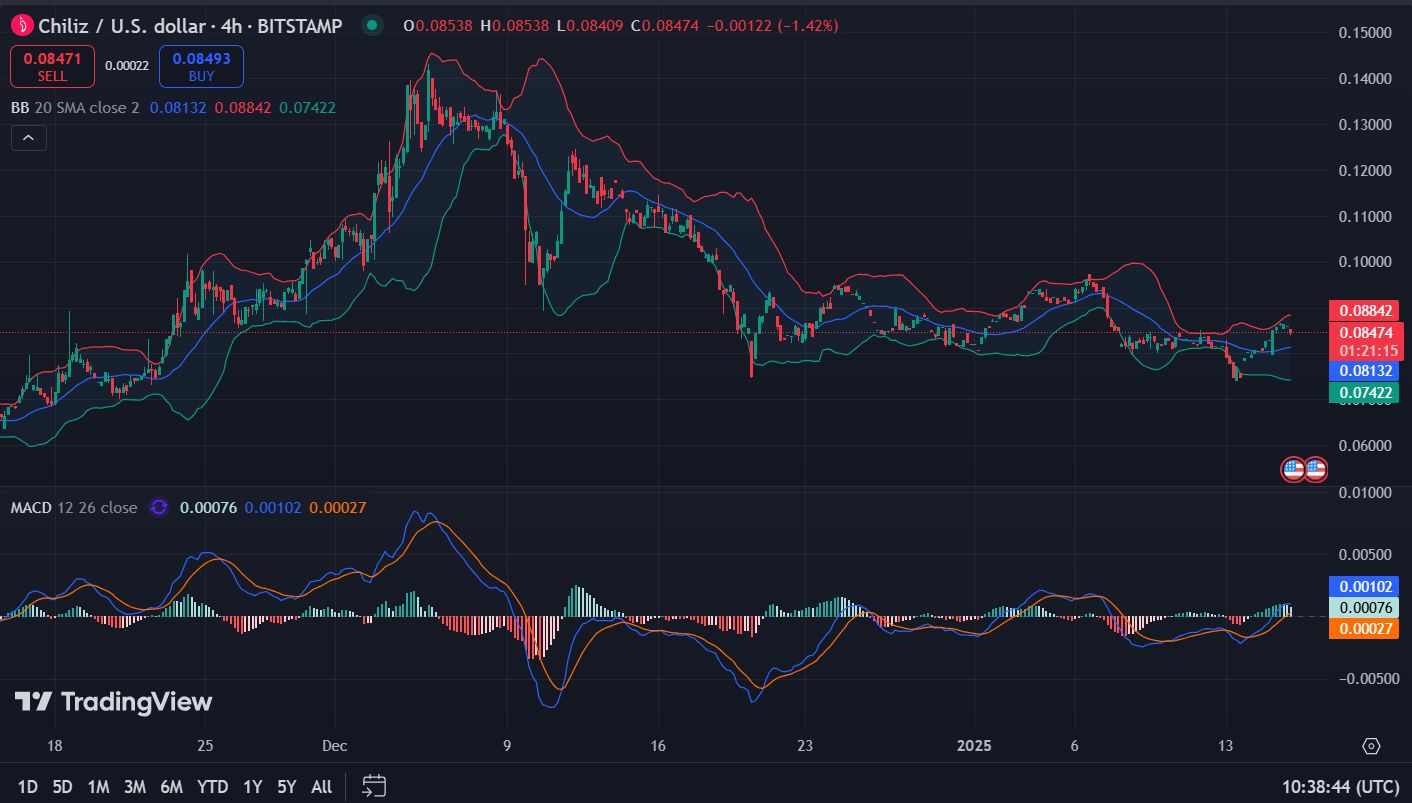Click the 23 date on time axis

point(806,746)
